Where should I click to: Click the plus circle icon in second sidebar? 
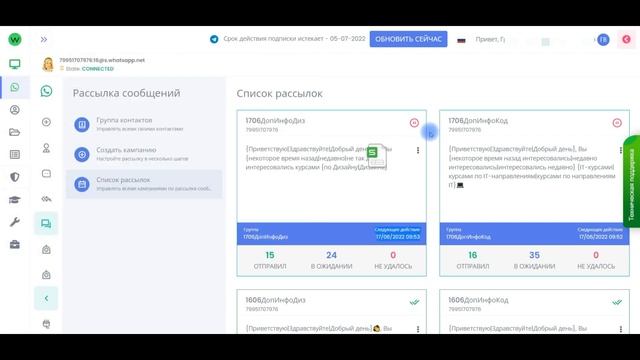coord(46,122)
